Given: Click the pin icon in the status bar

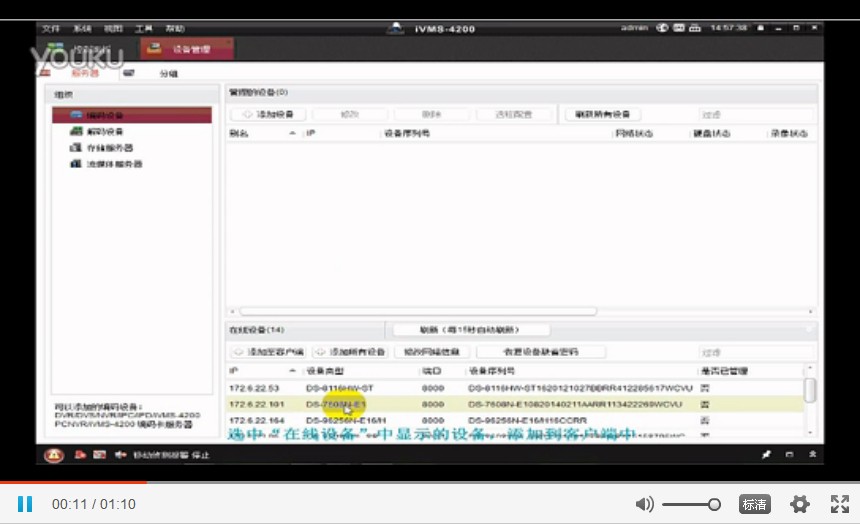Looking at the screenshot, I should tap(766, 454).
